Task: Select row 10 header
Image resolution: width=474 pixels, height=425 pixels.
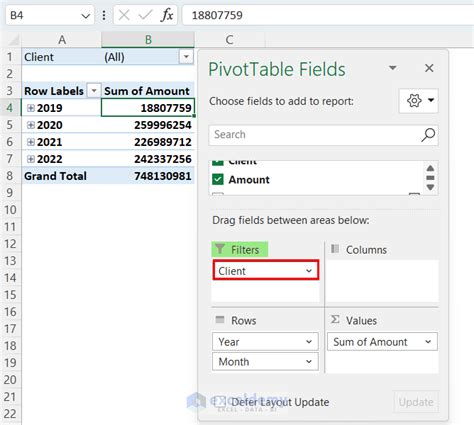Action: (10, 210)
